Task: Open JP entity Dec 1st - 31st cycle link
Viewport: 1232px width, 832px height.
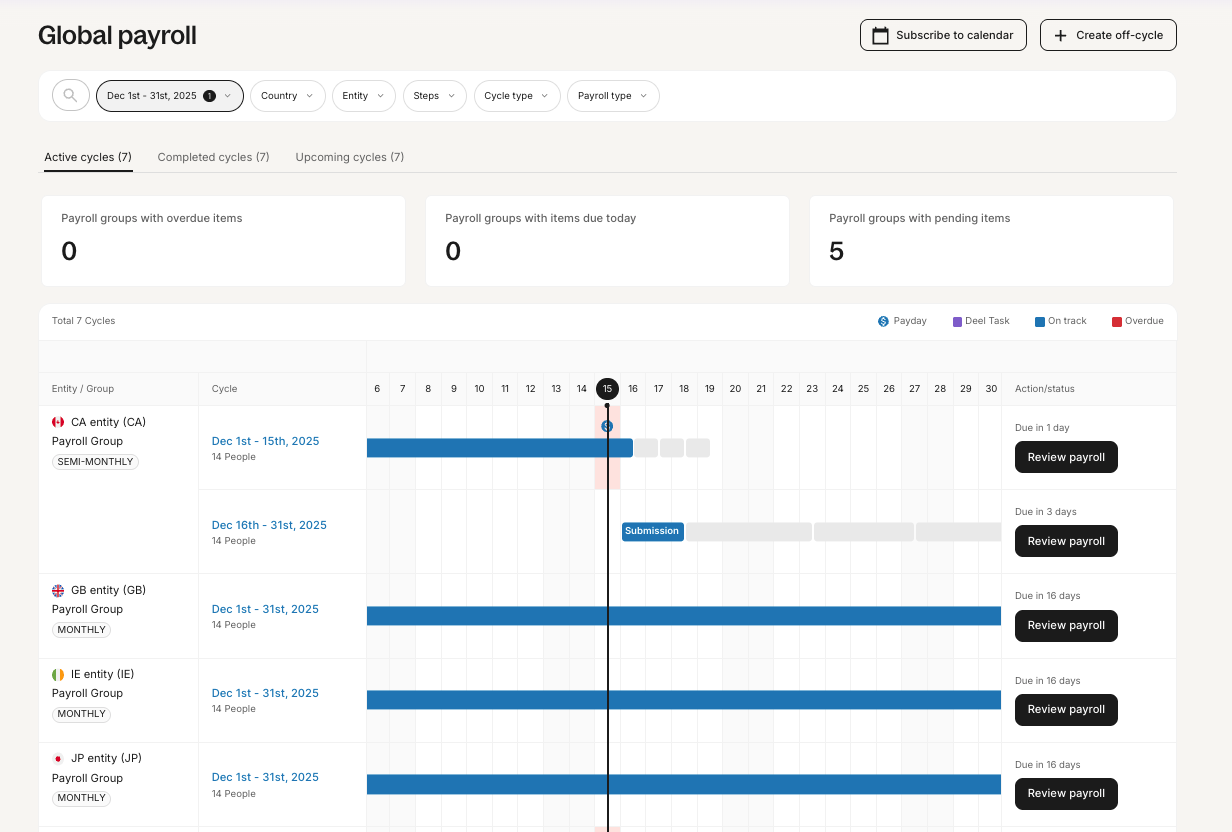Action: click(x=265, y=777)
